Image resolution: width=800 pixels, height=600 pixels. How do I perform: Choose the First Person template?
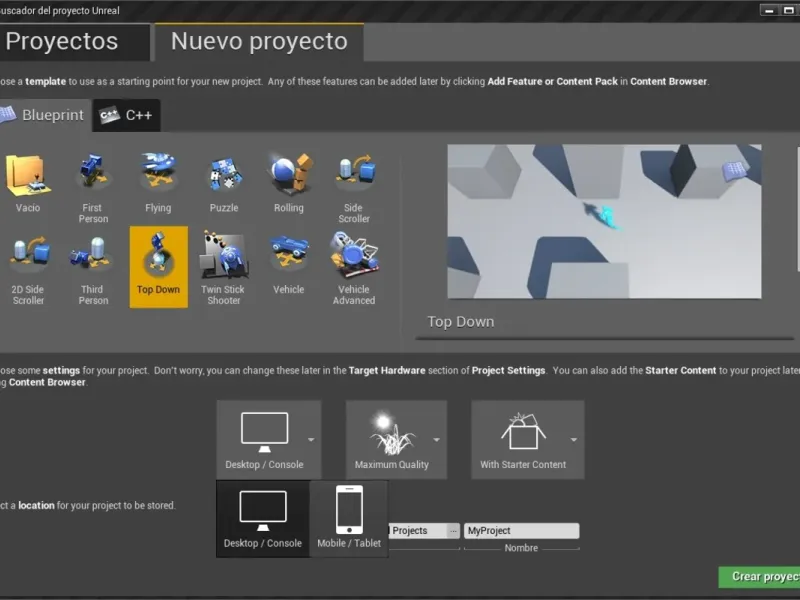pos(93,187)
